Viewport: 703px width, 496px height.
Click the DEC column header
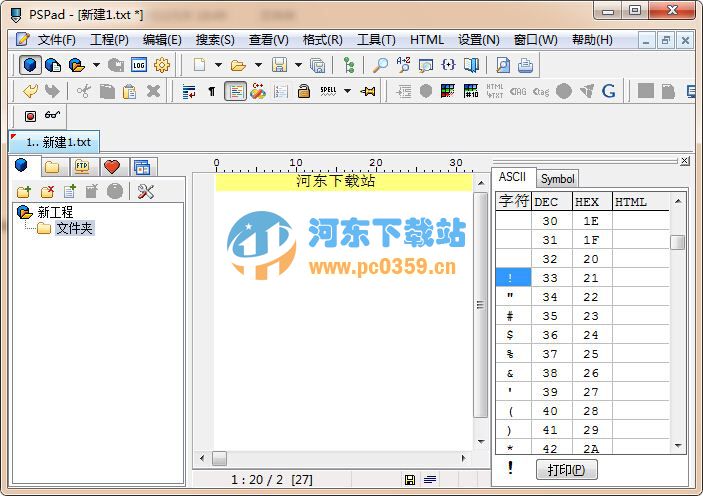(x=551, y=202)
